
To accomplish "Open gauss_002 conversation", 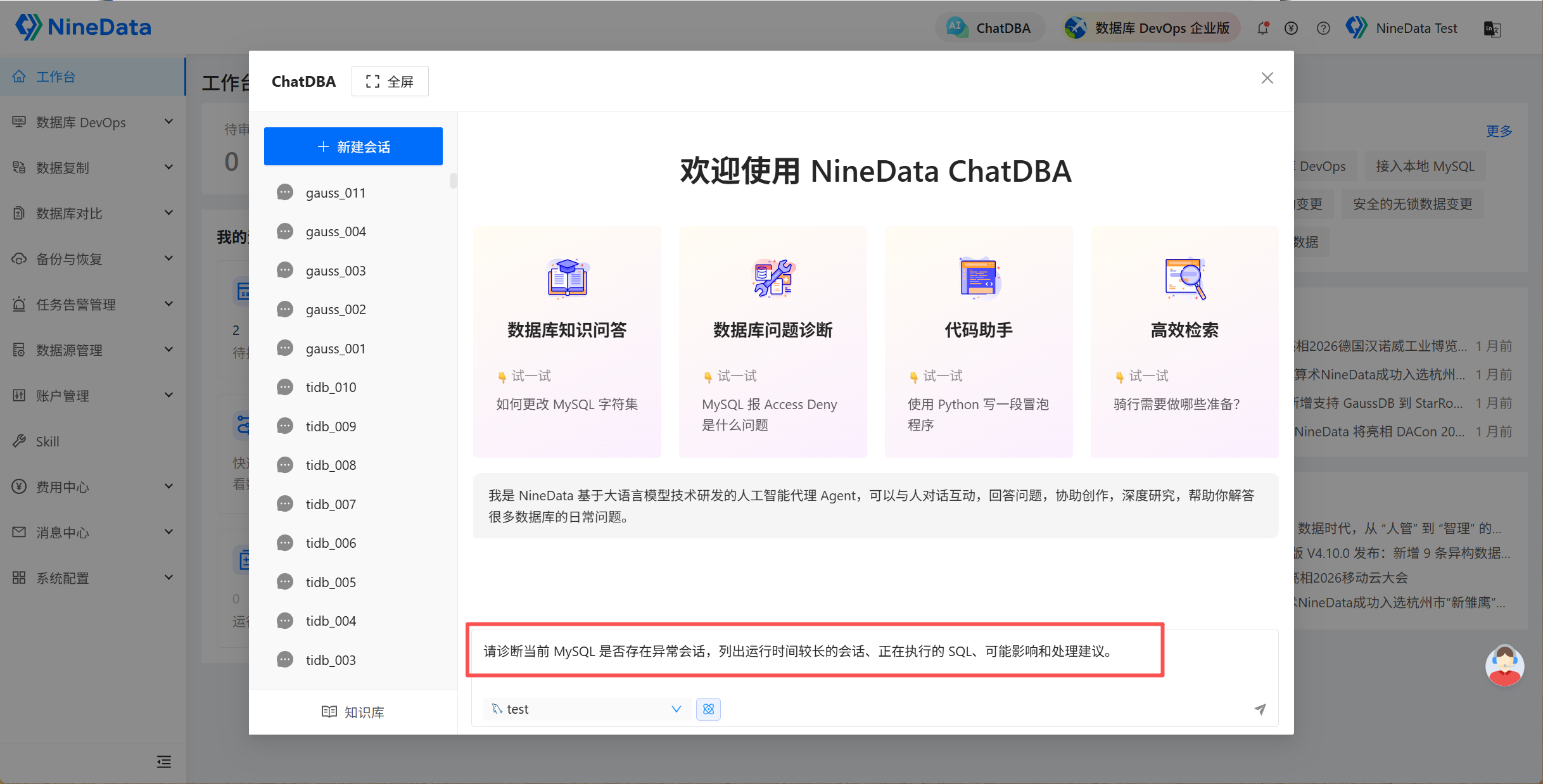I will point(353,310).
